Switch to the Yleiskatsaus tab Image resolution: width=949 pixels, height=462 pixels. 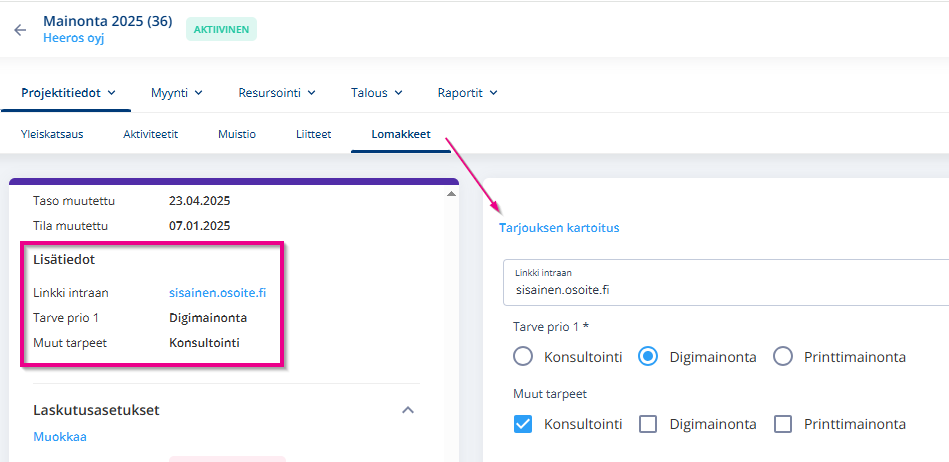point(52,134)
